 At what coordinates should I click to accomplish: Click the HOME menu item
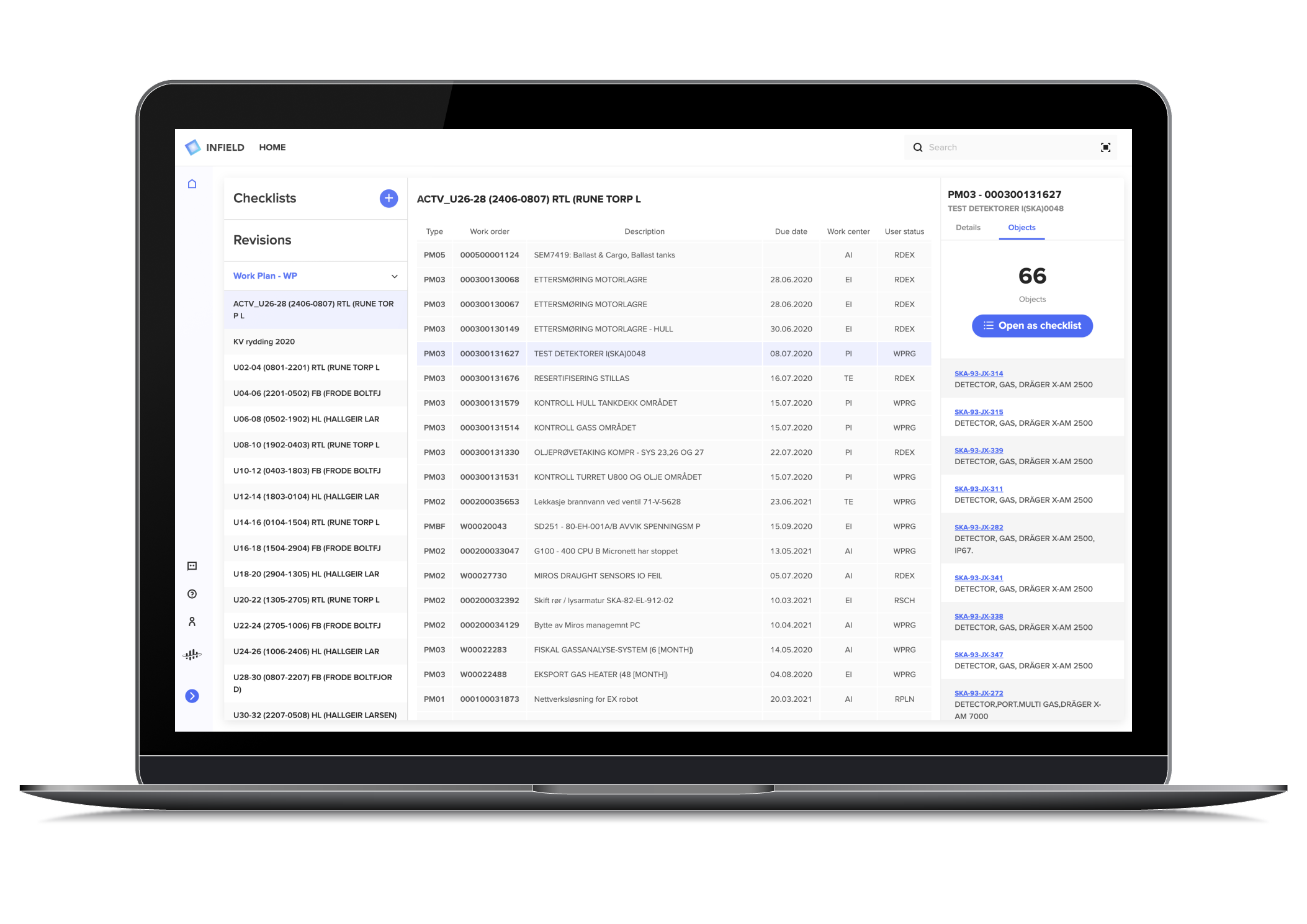(272, 148)
